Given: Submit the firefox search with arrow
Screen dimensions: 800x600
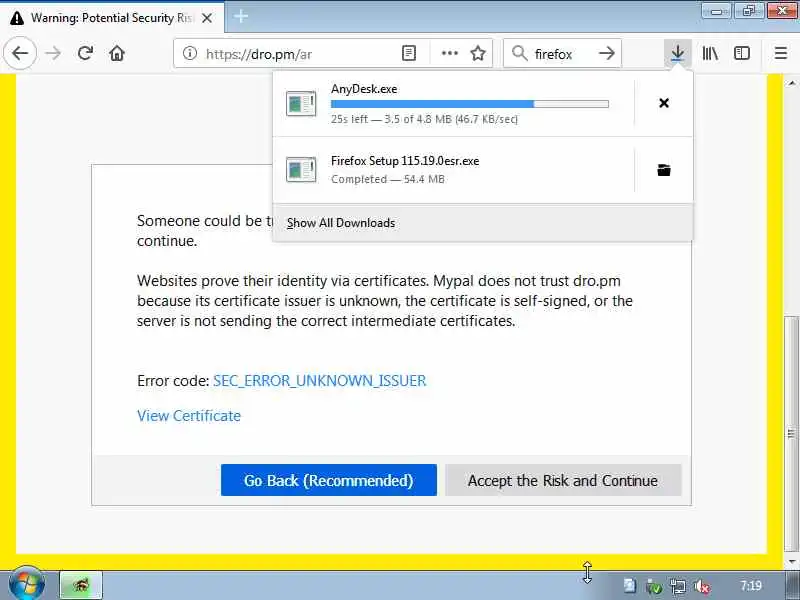Looking at the screenshot, I should point(607,53).
